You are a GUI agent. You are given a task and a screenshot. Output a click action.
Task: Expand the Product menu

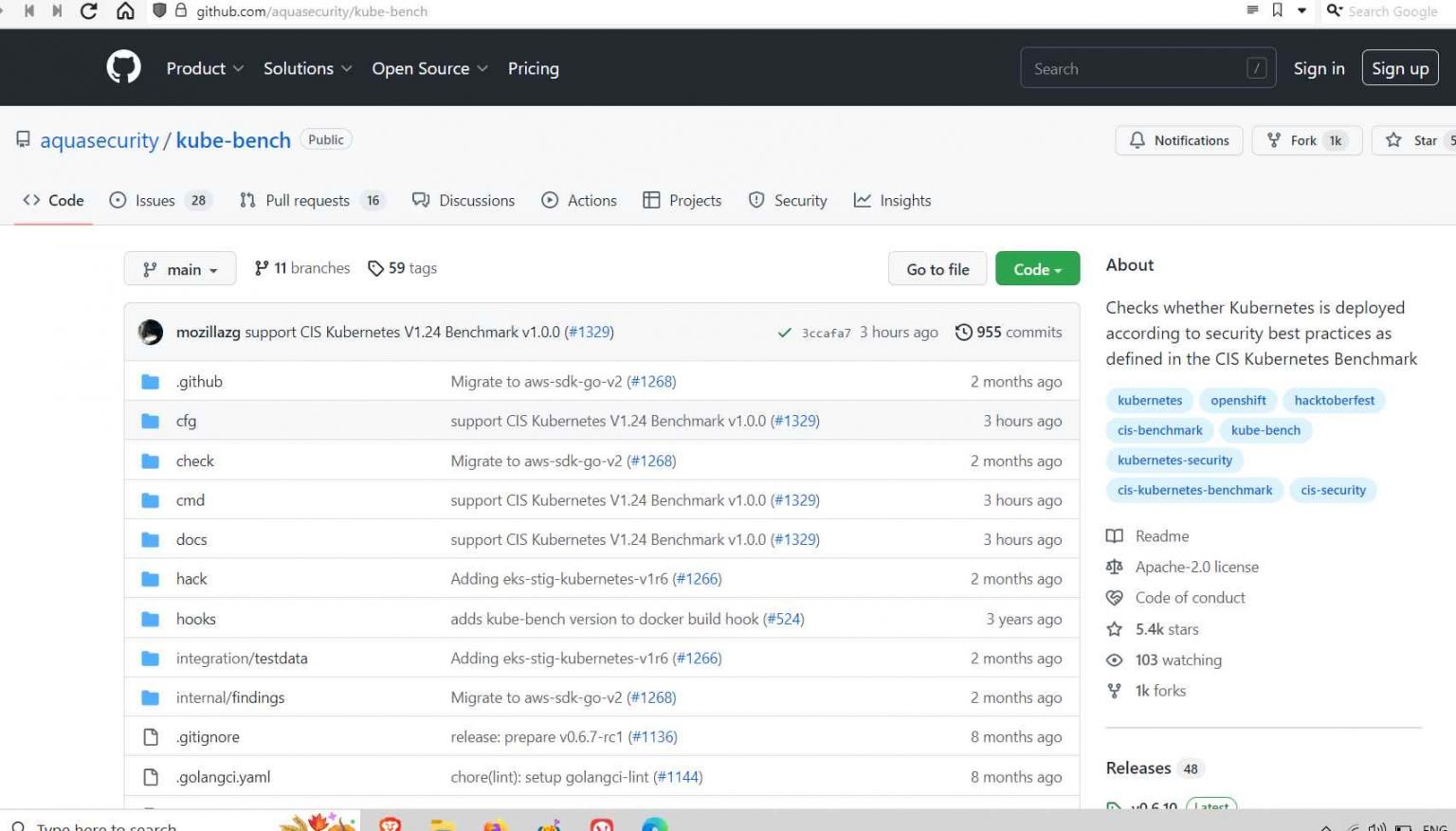coord(204,67)
